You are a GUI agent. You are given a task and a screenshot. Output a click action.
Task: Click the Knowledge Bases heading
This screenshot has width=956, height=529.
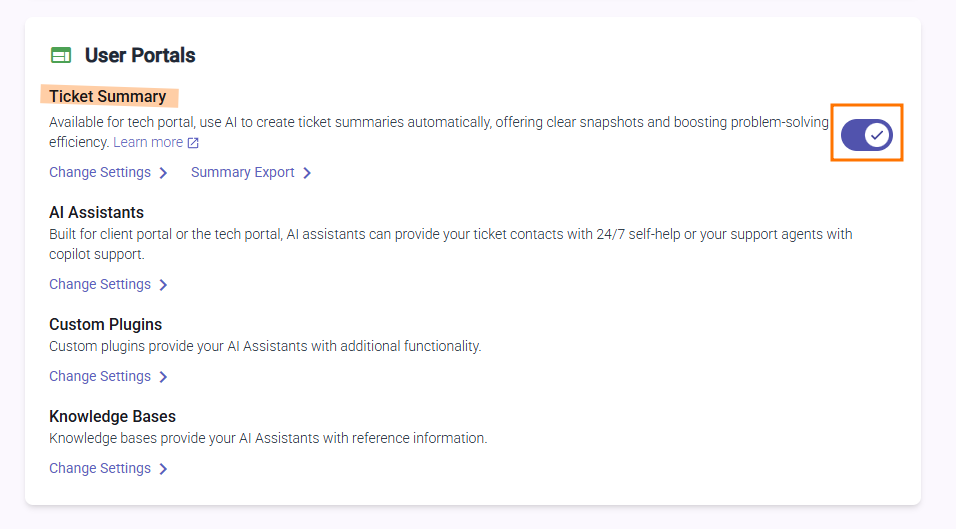click(112, 416)
